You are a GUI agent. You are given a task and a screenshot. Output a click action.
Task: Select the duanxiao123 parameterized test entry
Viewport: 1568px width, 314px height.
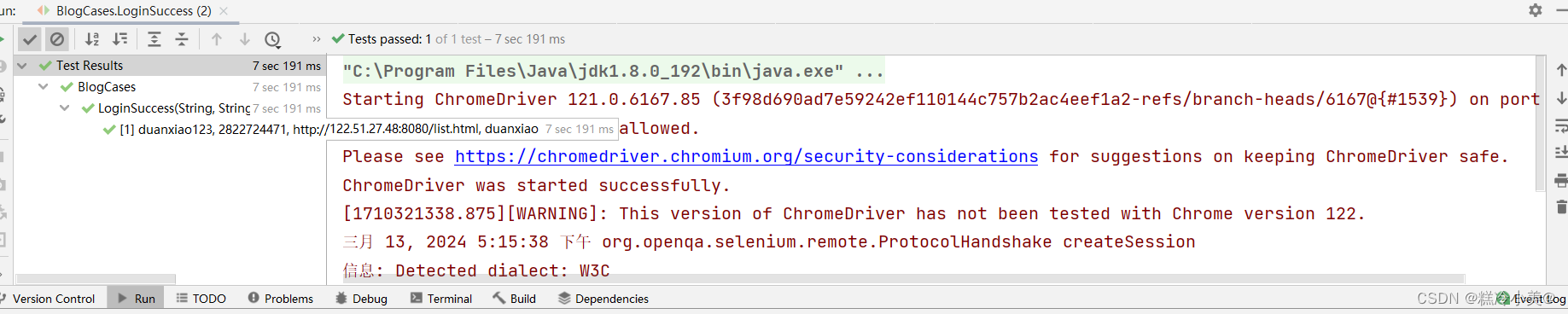coord(329,129)
